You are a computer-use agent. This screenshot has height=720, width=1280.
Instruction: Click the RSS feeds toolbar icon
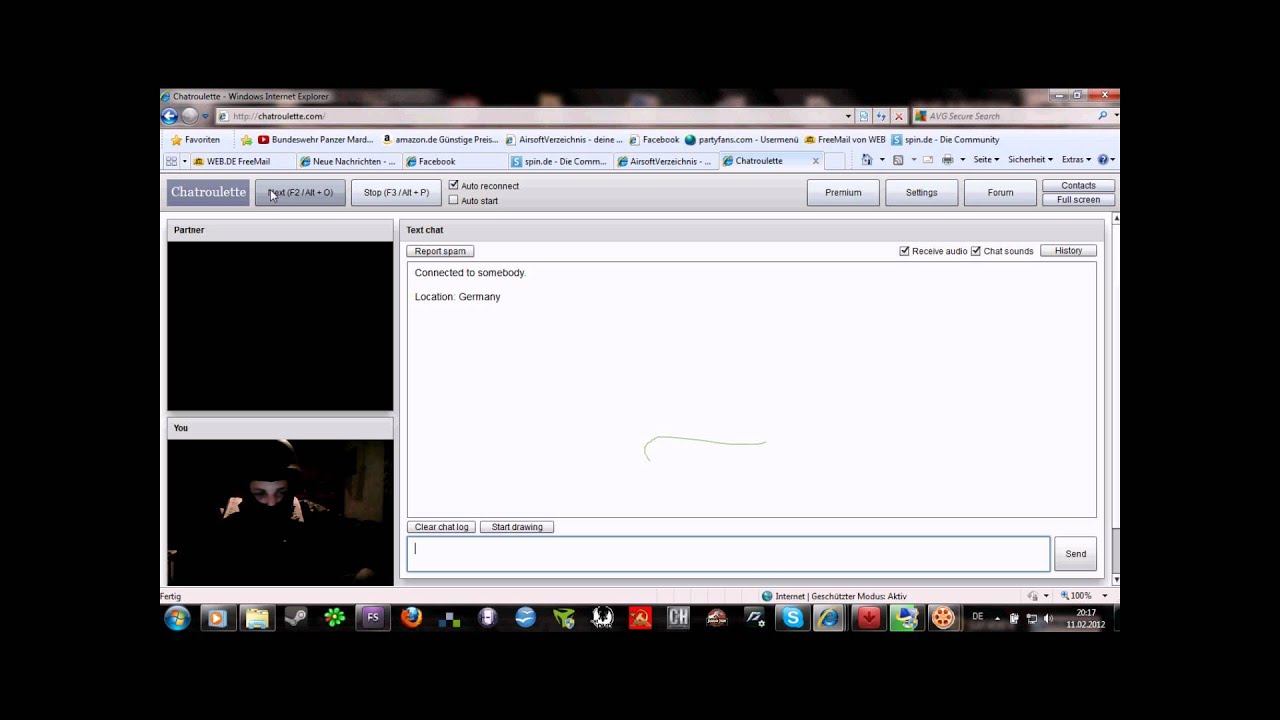pyautogui.click(x=898, y=160)
